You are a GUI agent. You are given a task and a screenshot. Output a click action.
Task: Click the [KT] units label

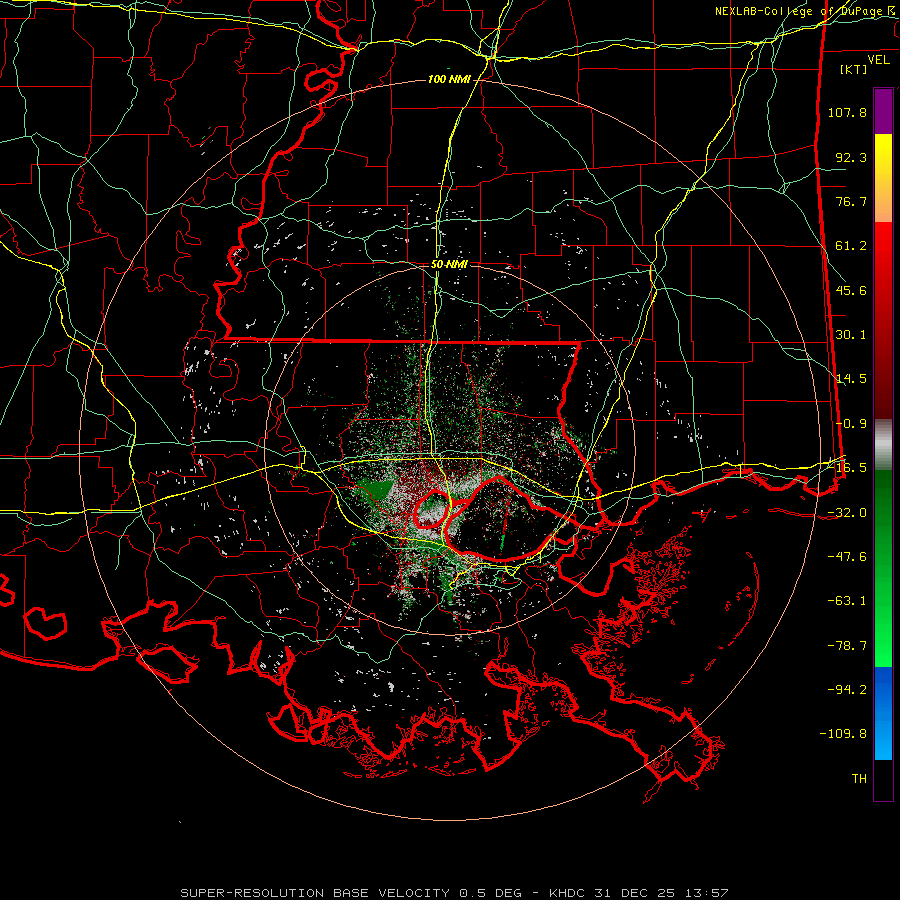[854, 69]
